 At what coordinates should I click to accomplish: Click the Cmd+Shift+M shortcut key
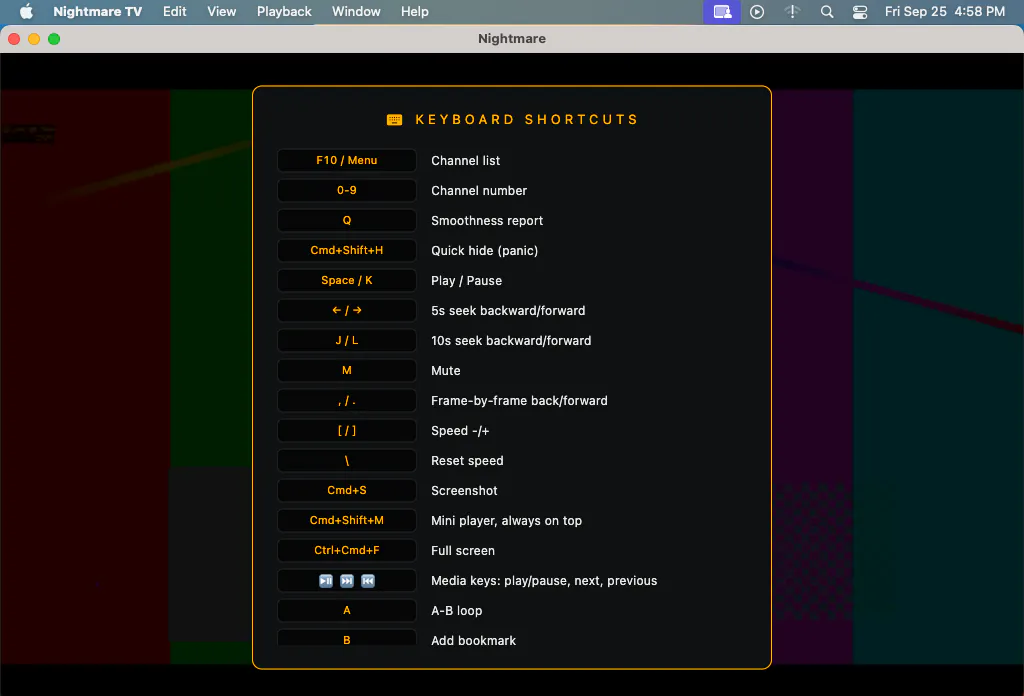coord(347,520)
